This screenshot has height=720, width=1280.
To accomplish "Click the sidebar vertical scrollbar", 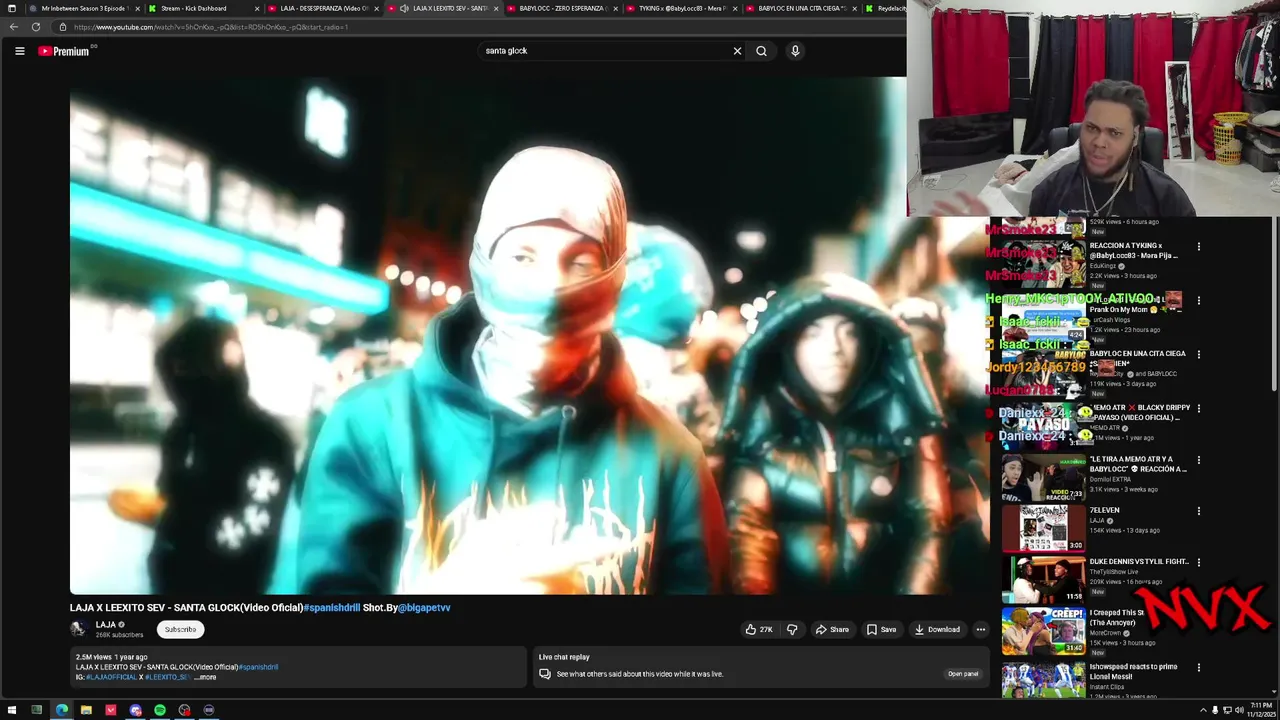I will (x=1273, y=303).
